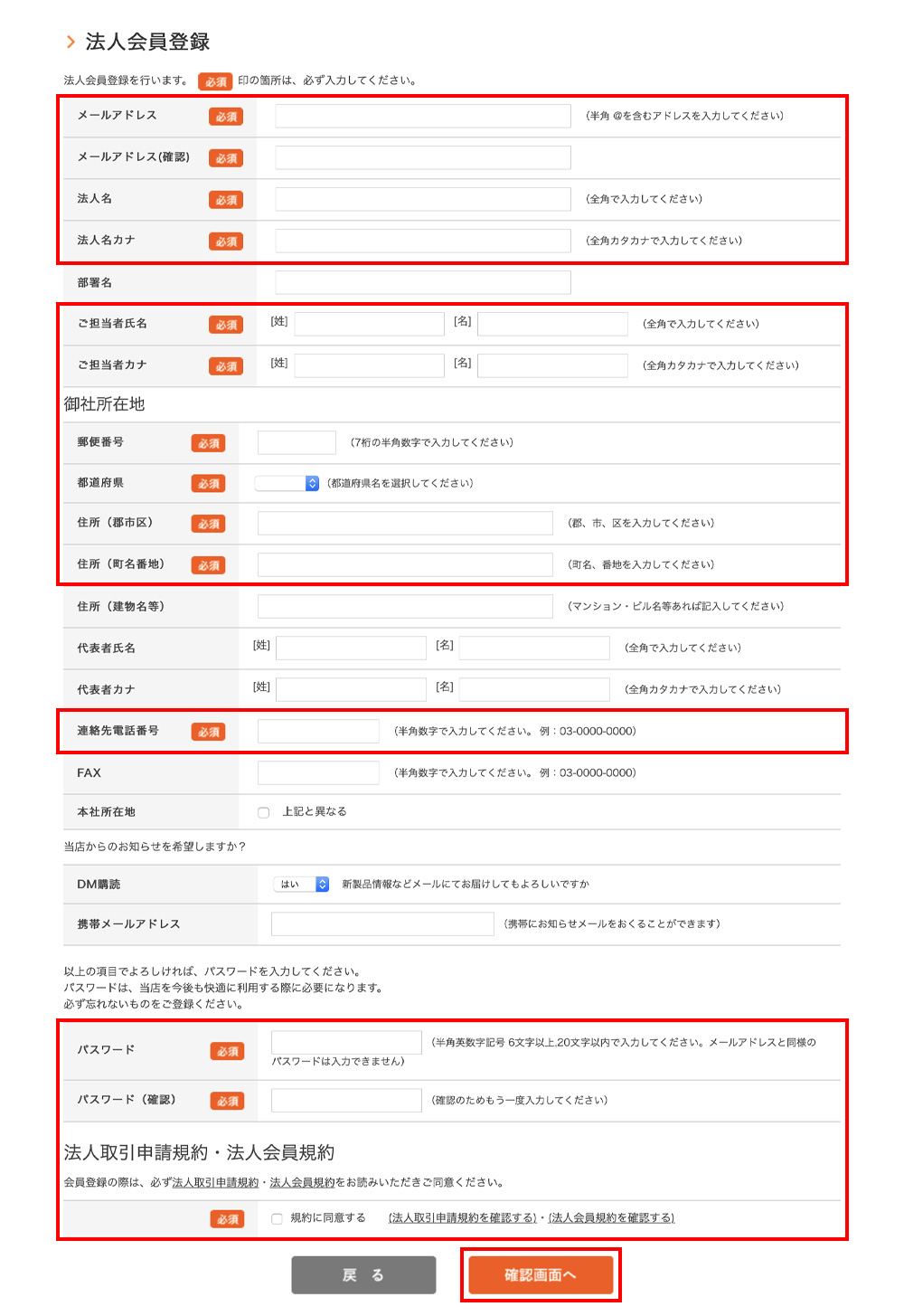
Task: Click the パスワード input field
Action: tap(346, 1042)
